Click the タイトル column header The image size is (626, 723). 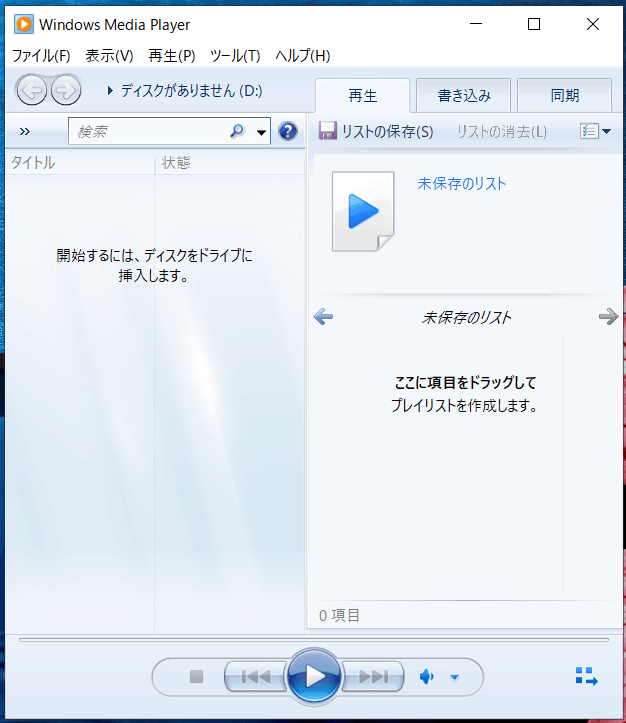click(80, 163)
